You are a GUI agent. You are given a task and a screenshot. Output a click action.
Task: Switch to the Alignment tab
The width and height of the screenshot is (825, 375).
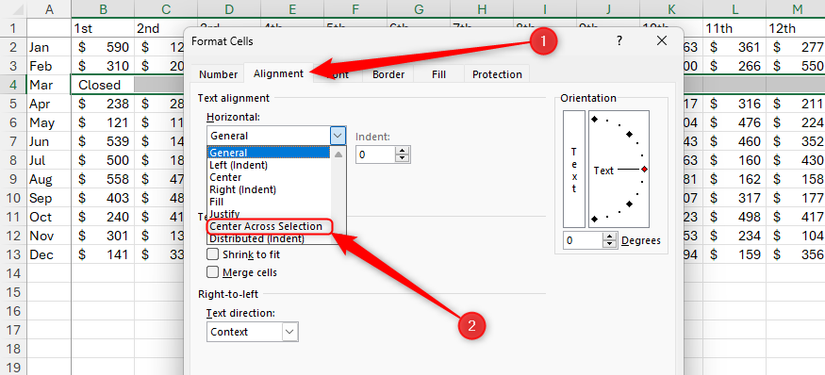click(278, 74)
